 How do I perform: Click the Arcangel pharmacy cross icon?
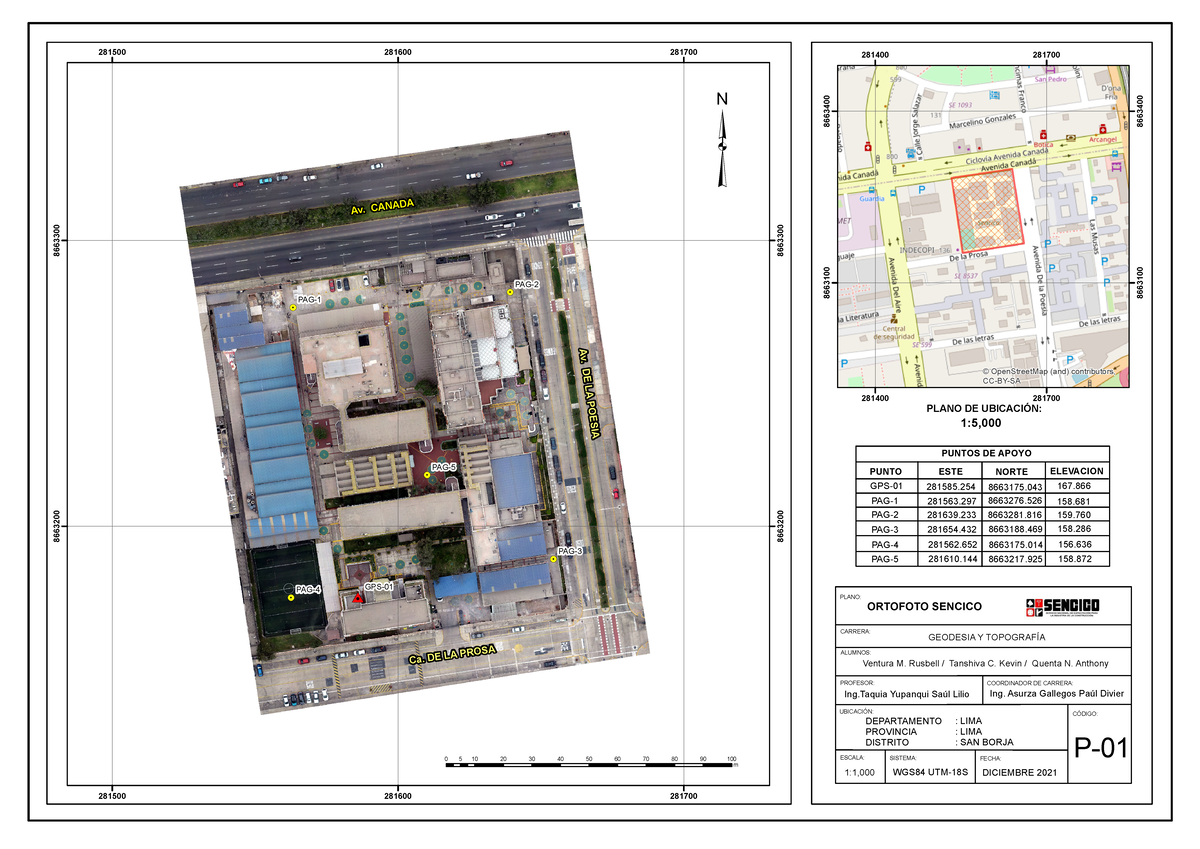(1102, 128)
